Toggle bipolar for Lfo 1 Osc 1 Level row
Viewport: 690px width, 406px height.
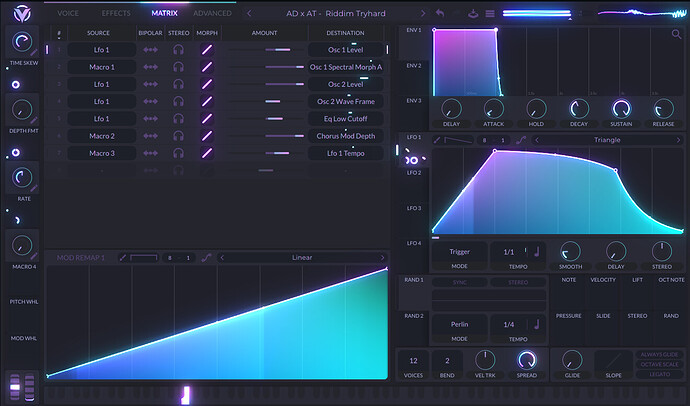150,50
